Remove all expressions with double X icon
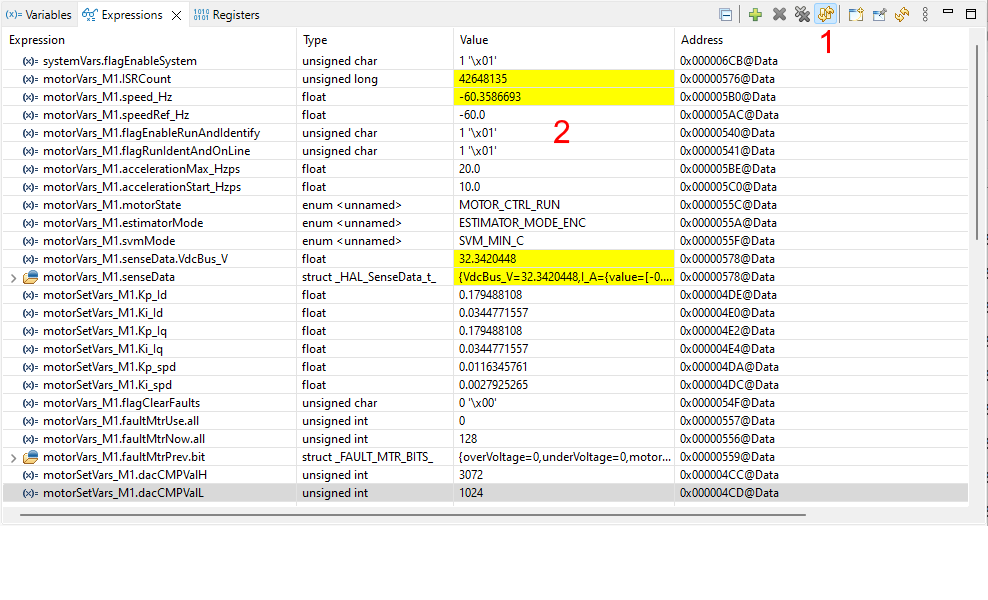988x600 pixels. click(x=802, y=15)
